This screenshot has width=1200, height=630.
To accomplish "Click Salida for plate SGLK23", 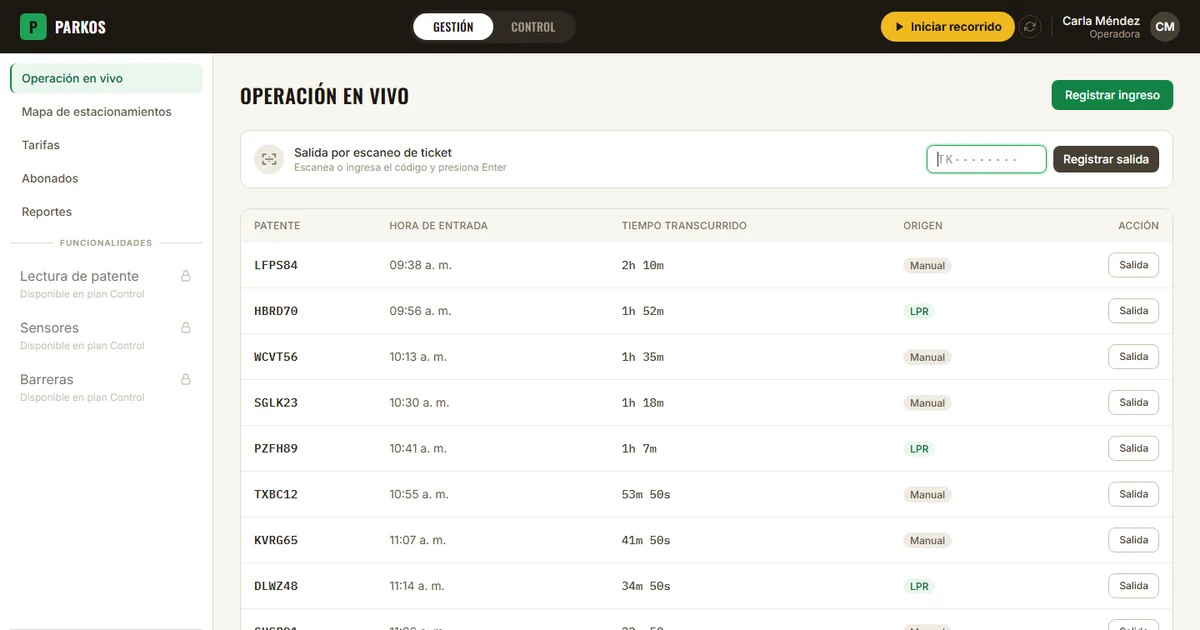I will pos(1133,403).
